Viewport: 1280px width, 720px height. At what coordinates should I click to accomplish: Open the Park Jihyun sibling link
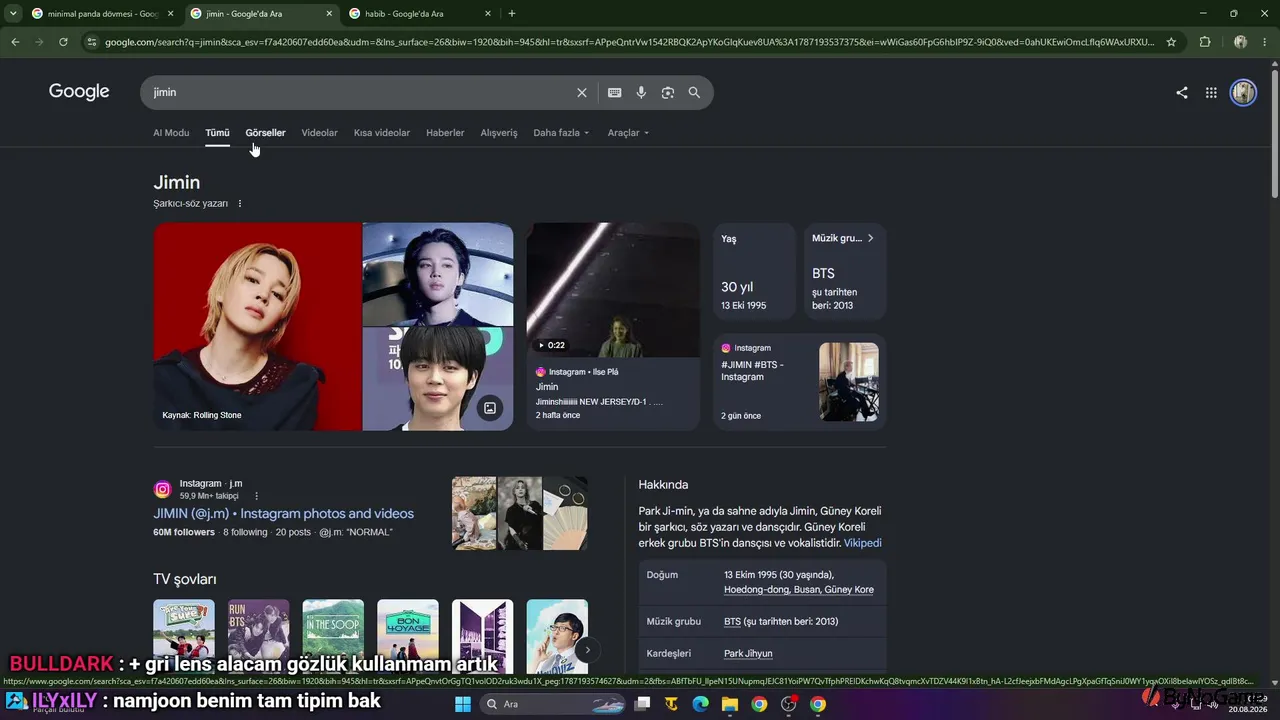pos(748,654)
